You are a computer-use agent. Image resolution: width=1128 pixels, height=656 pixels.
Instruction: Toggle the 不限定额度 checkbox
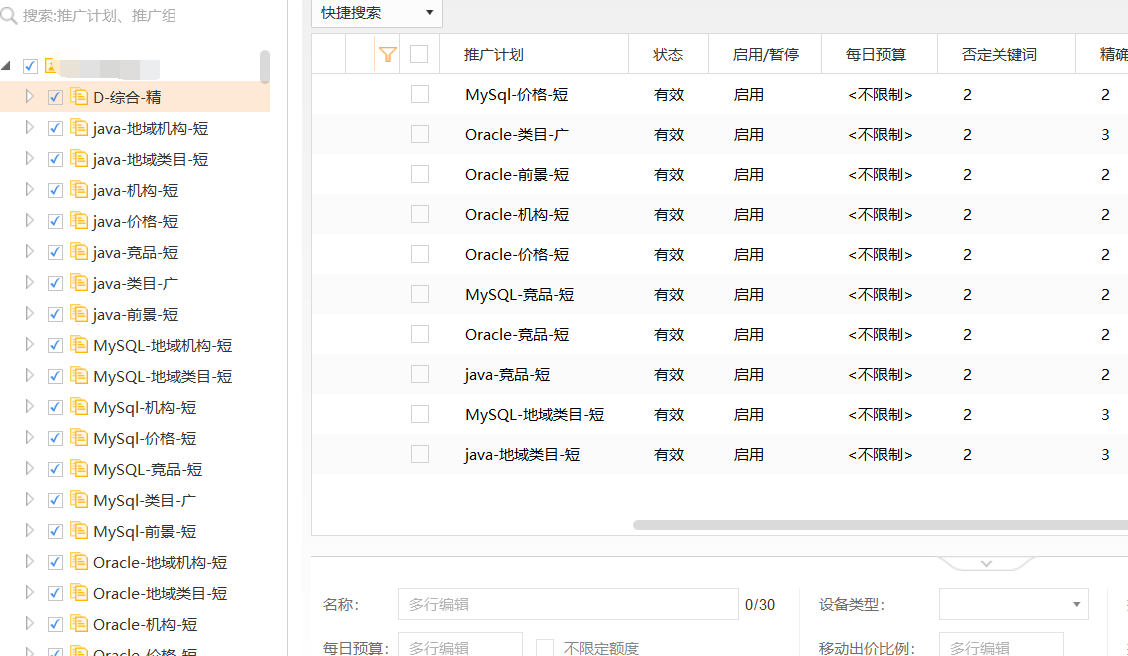tap(545, 647)
